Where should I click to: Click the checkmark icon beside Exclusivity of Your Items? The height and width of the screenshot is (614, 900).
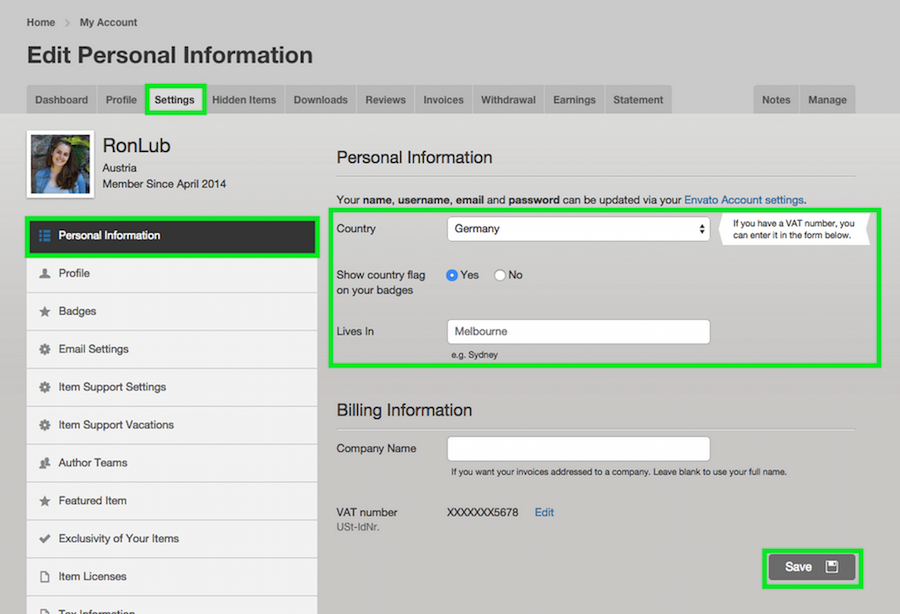coord(44,539)
